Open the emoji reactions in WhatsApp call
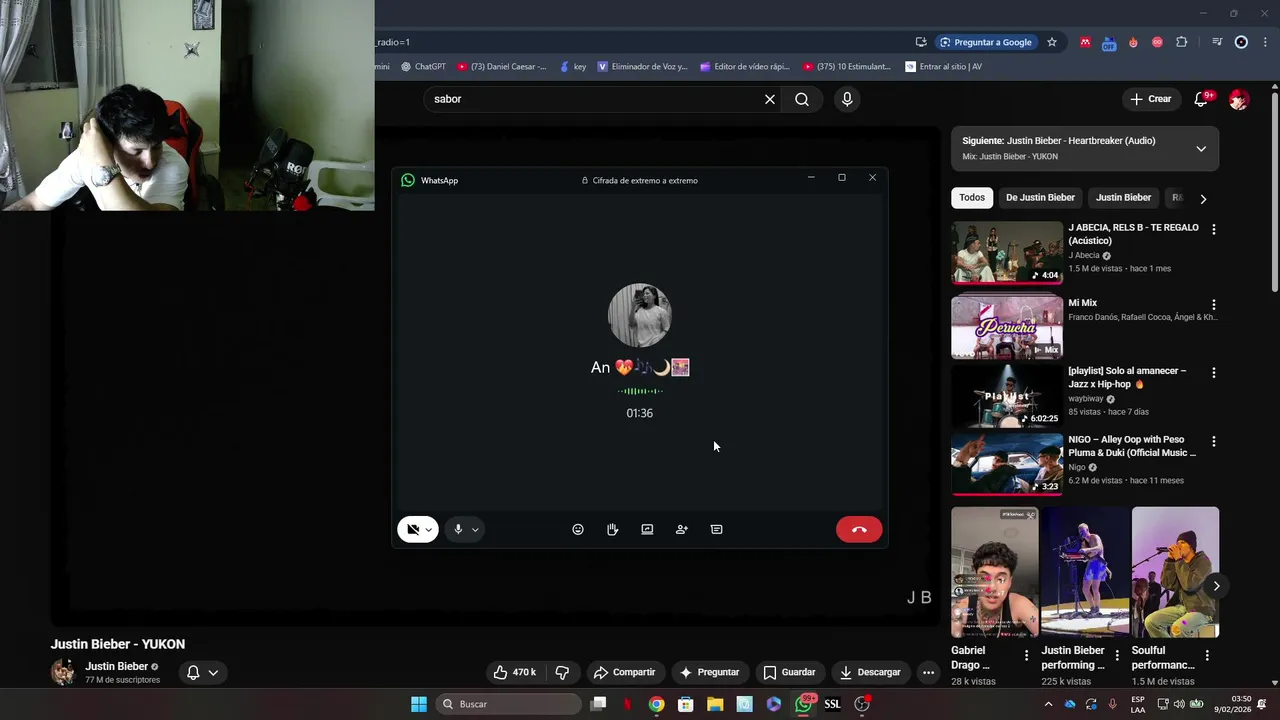 coord(578,530)
